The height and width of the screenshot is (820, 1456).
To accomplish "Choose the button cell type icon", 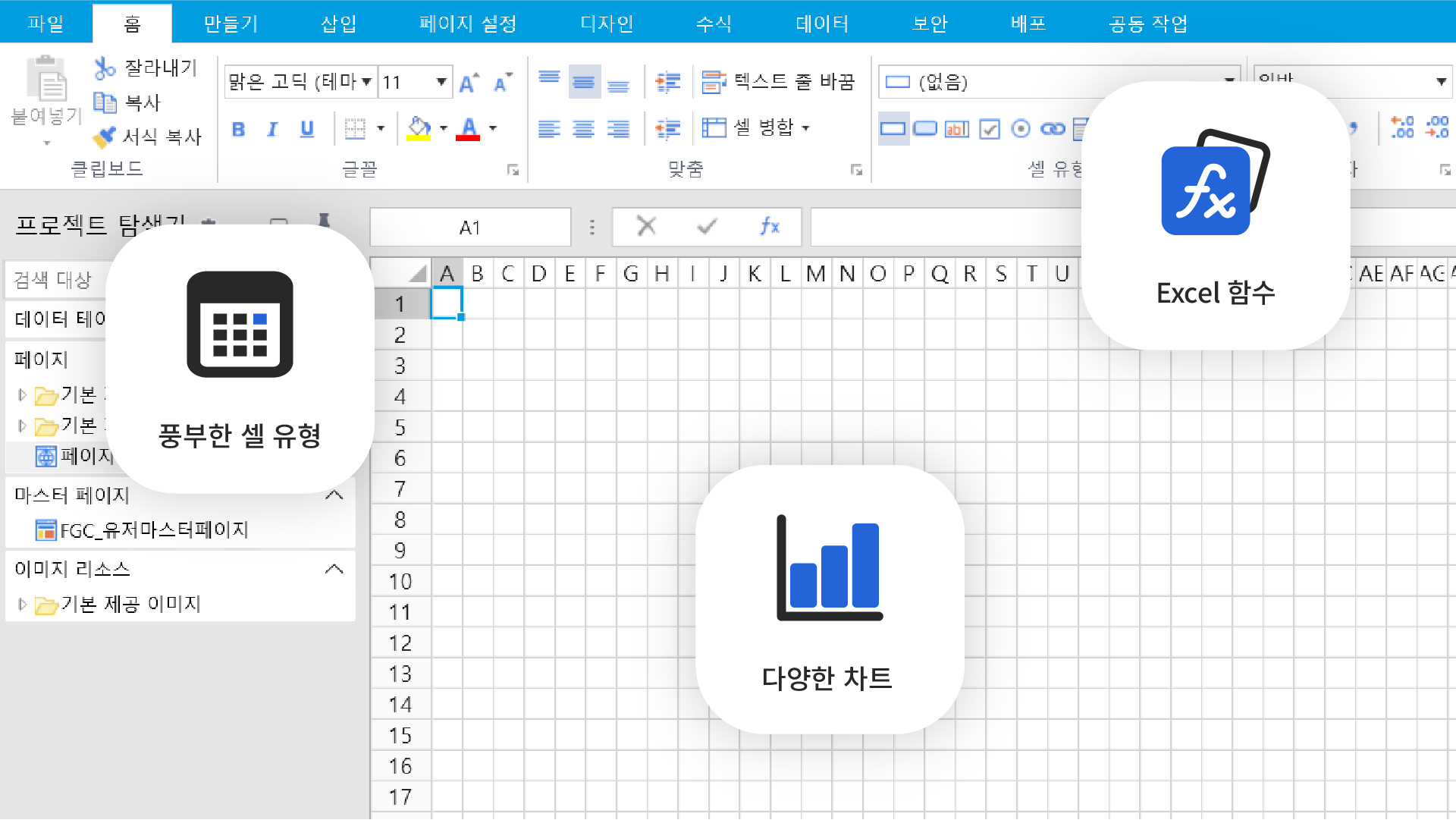I will tap(925, 128).
